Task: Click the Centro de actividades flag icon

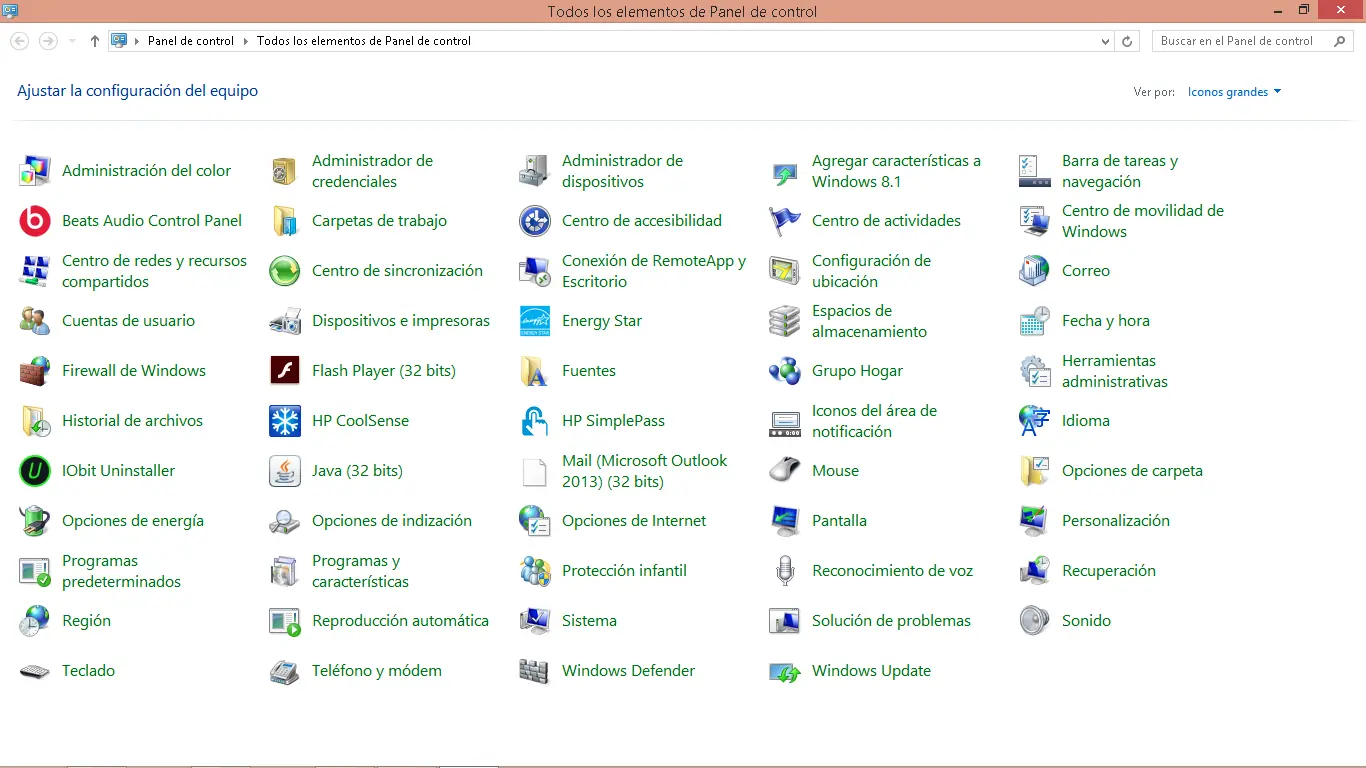Action: coord(785,221)
